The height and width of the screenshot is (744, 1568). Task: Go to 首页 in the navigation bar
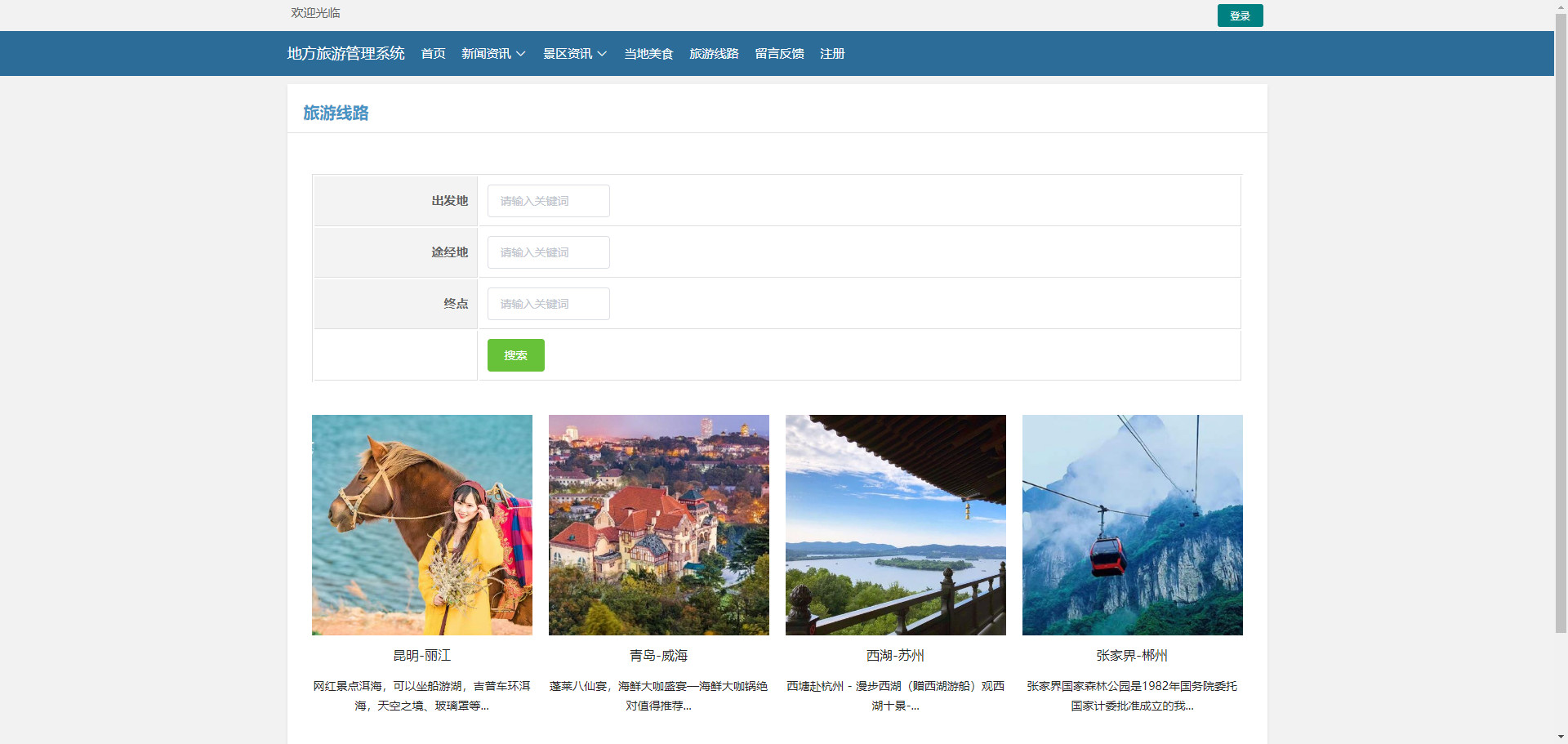[433, 54]
